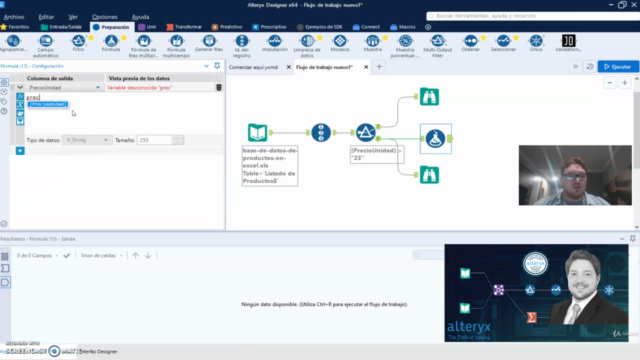Close the Flujo de trabajo nuevo1 tab
Image resolution: width=640 pixels, height=360 pixels.
coord(366,67)
